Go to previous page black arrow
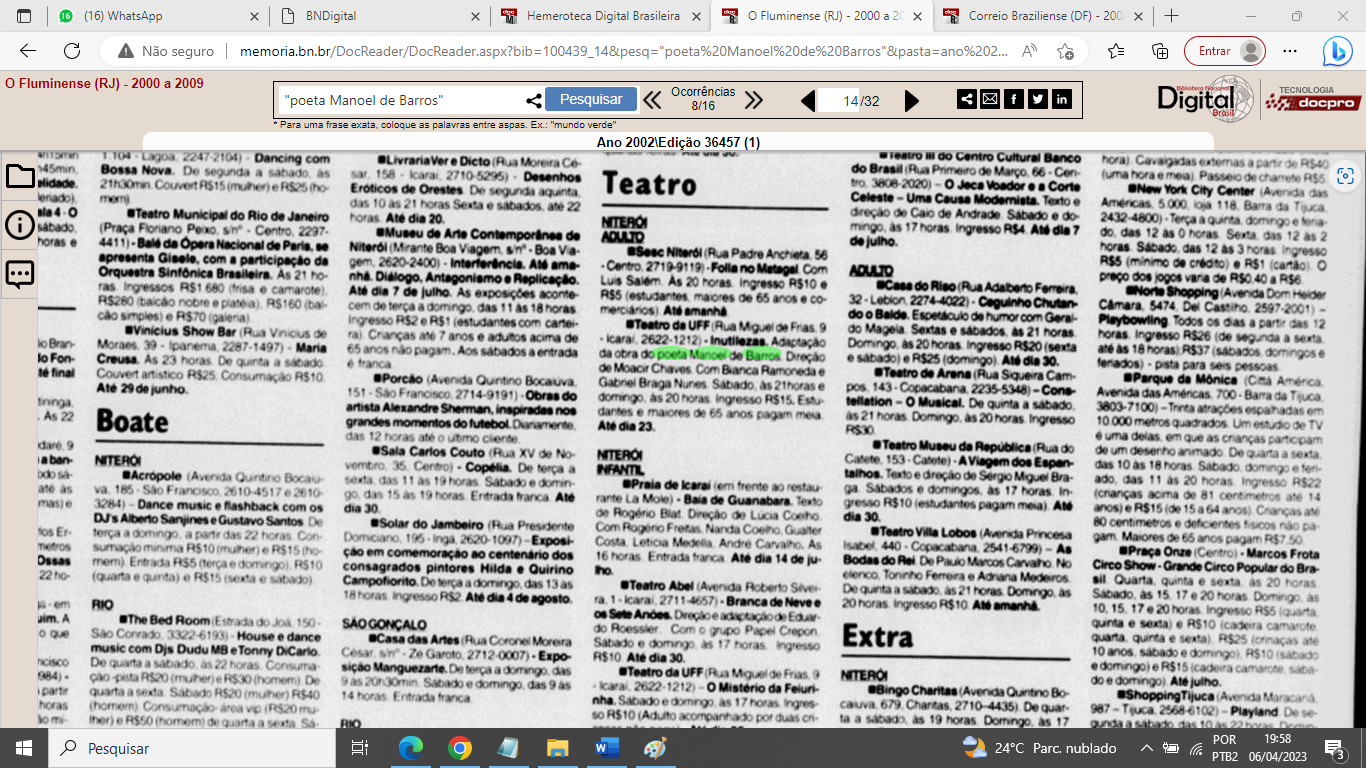This screenshot has height=768, width=1366. (x=808, y=100)
